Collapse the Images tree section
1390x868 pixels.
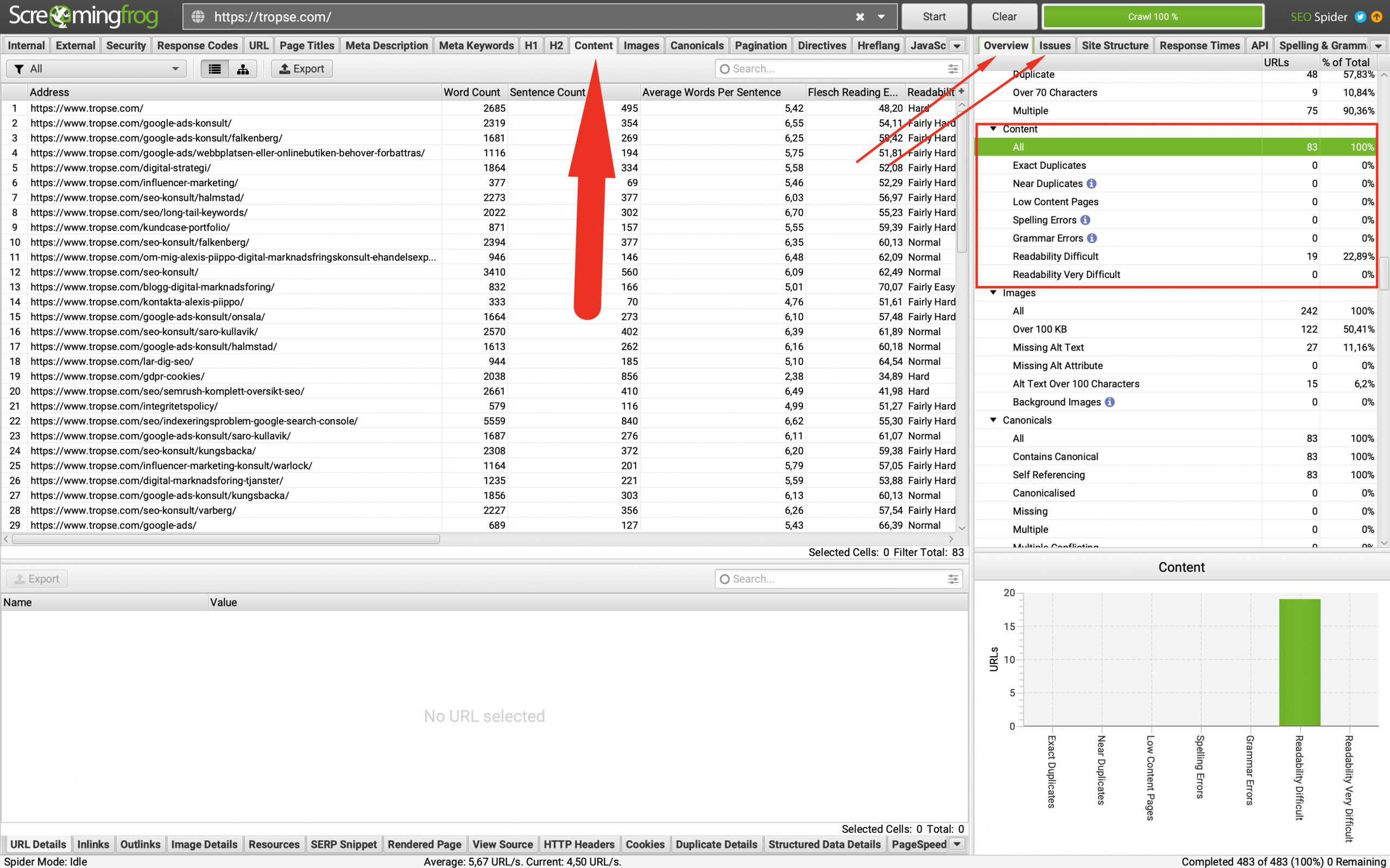pyautogui.click(x=993, y=292)
